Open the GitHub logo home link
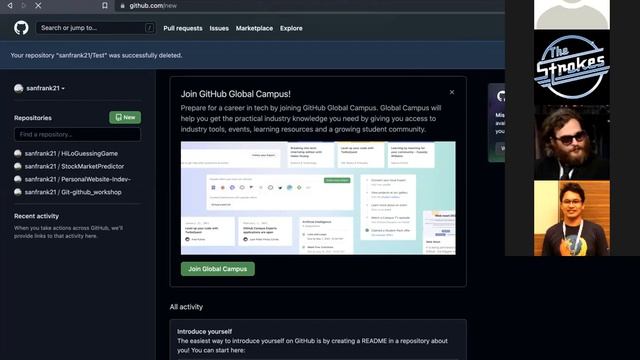 click(x=21, y=28)
